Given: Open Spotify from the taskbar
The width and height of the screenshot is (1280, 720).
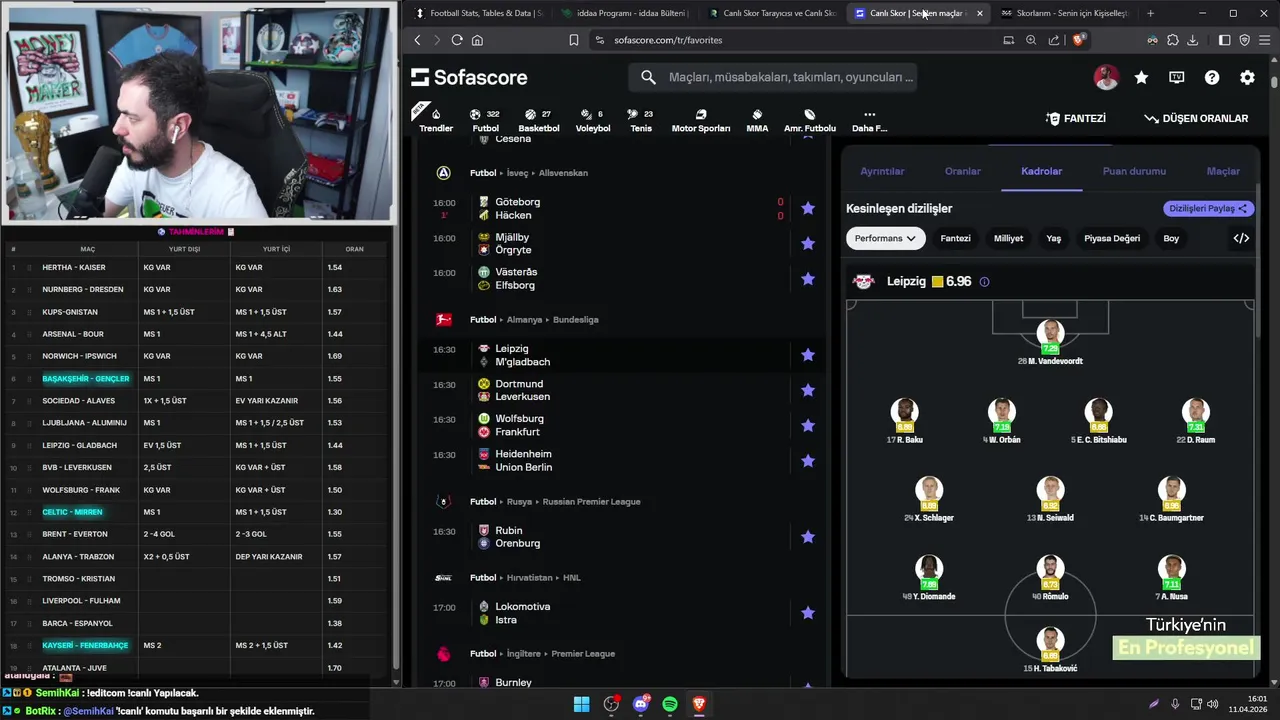Looking at the screenshot, I should (670, 704).
